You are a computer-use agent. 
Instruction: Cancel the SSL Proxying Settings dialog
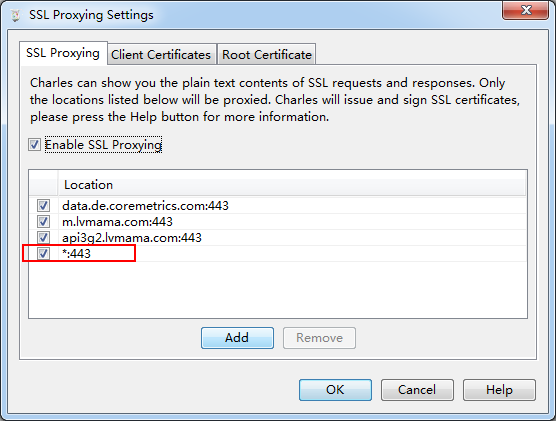[x=417, y=390]
